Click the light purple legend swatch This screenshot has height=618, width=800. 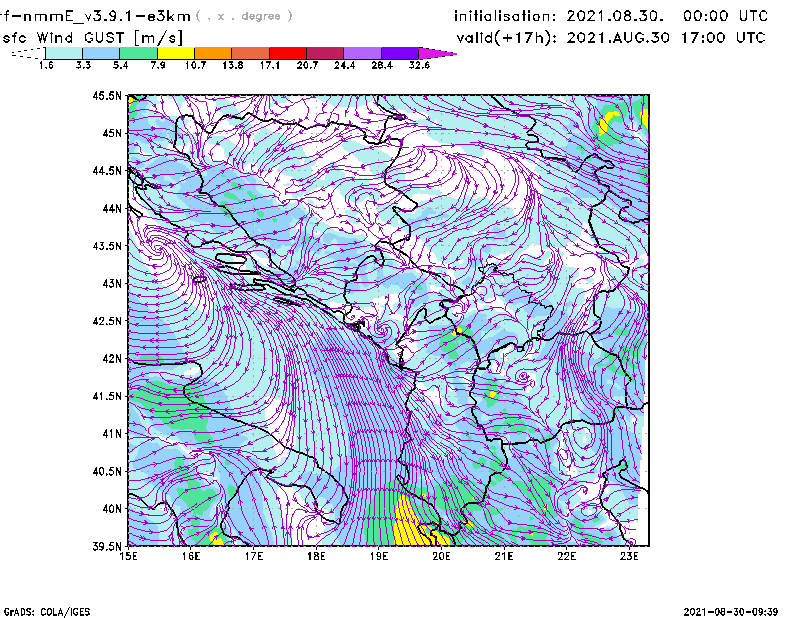362,53
